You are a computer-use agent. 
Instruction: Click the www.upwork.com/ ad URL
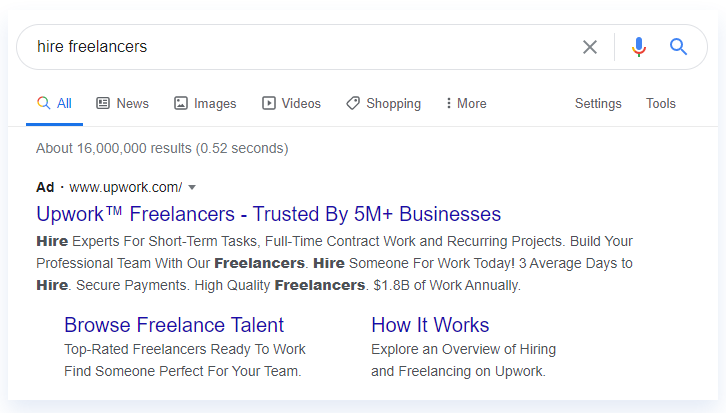coord(125,188)
